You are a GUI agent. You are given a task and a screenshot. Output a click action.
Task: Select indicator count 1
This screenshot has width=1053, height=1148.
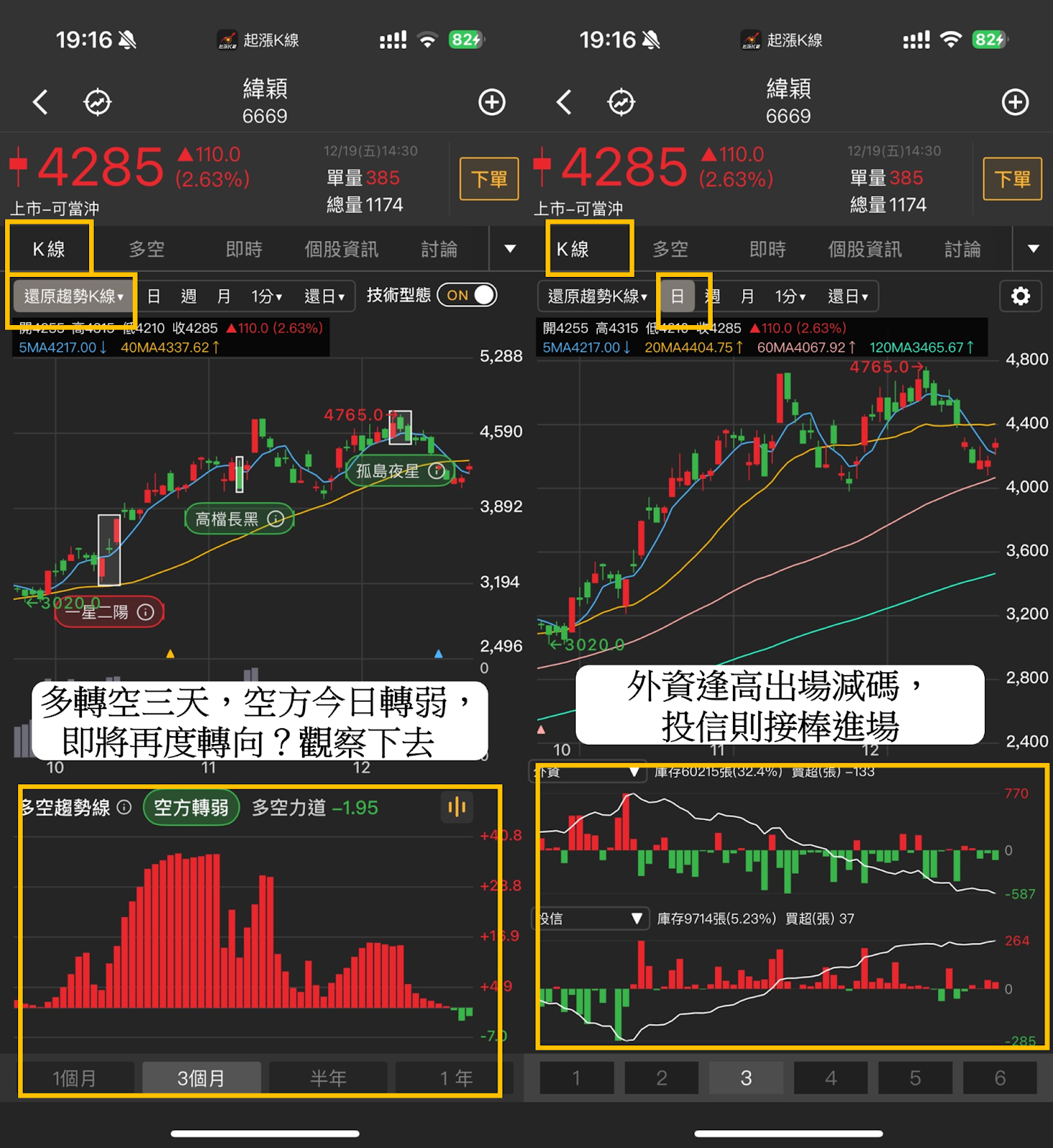click(x=576, y=1078)
